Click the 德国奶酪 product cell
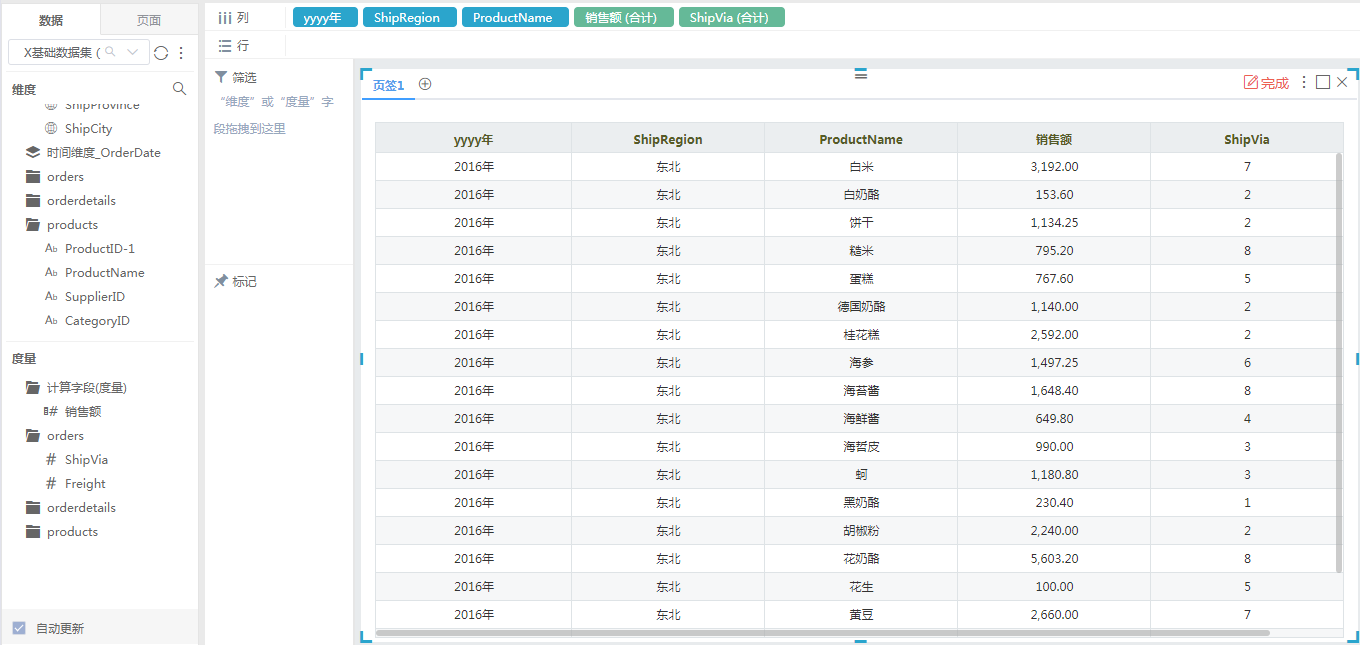Viewport: 1360px width, 645px height. tap(861, 307)
